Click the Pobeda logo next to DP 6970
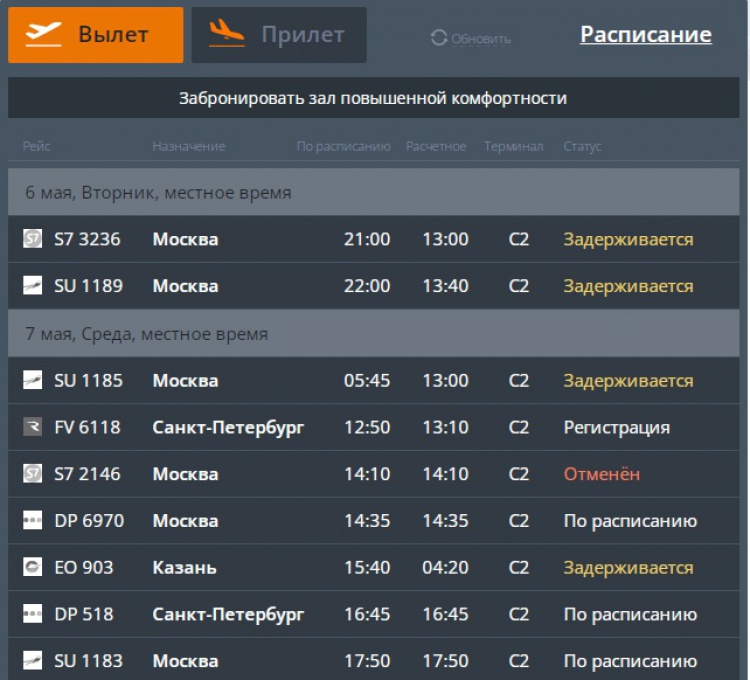 33,521
